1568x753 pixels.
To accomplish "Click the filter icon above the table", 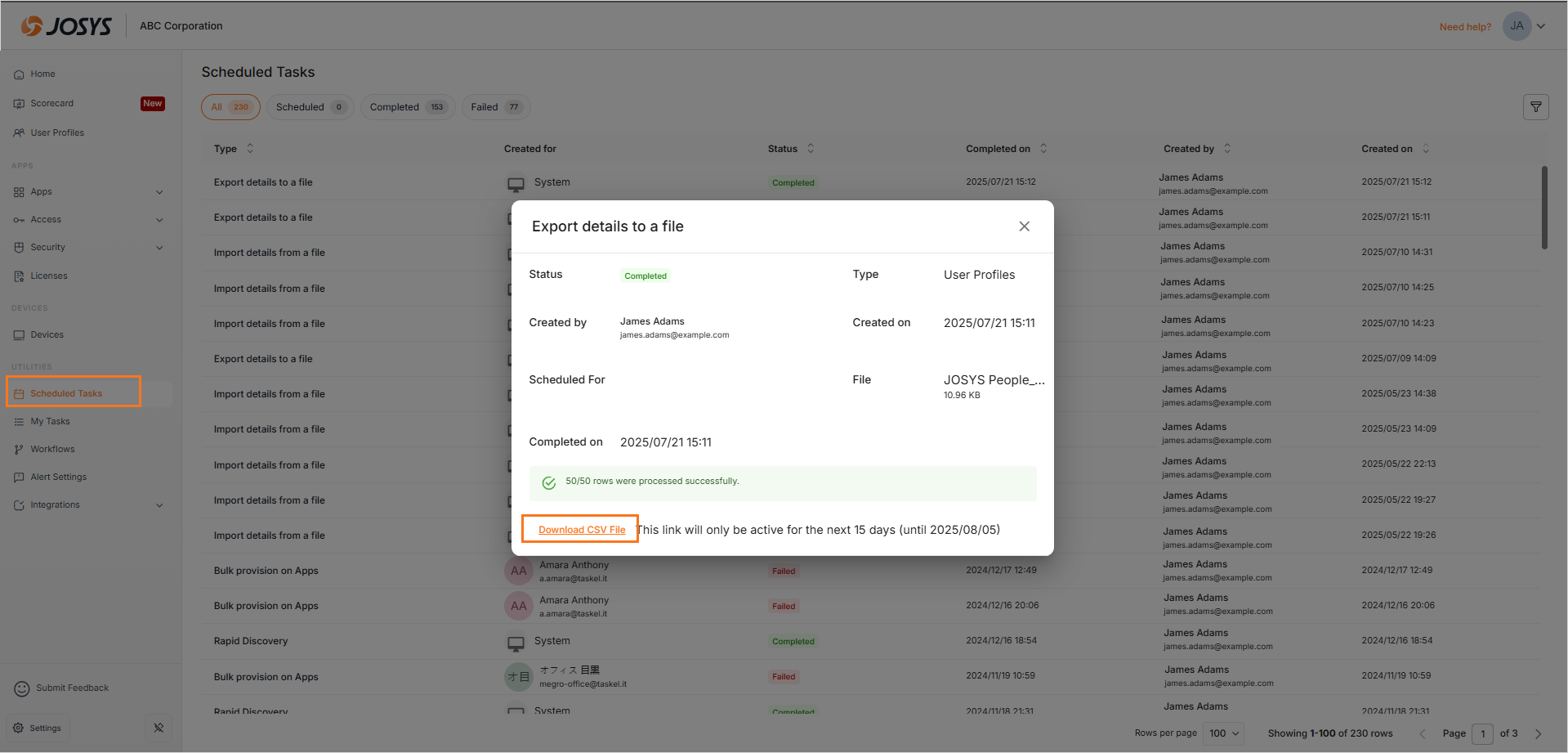I will click(x=1535, y=107).
